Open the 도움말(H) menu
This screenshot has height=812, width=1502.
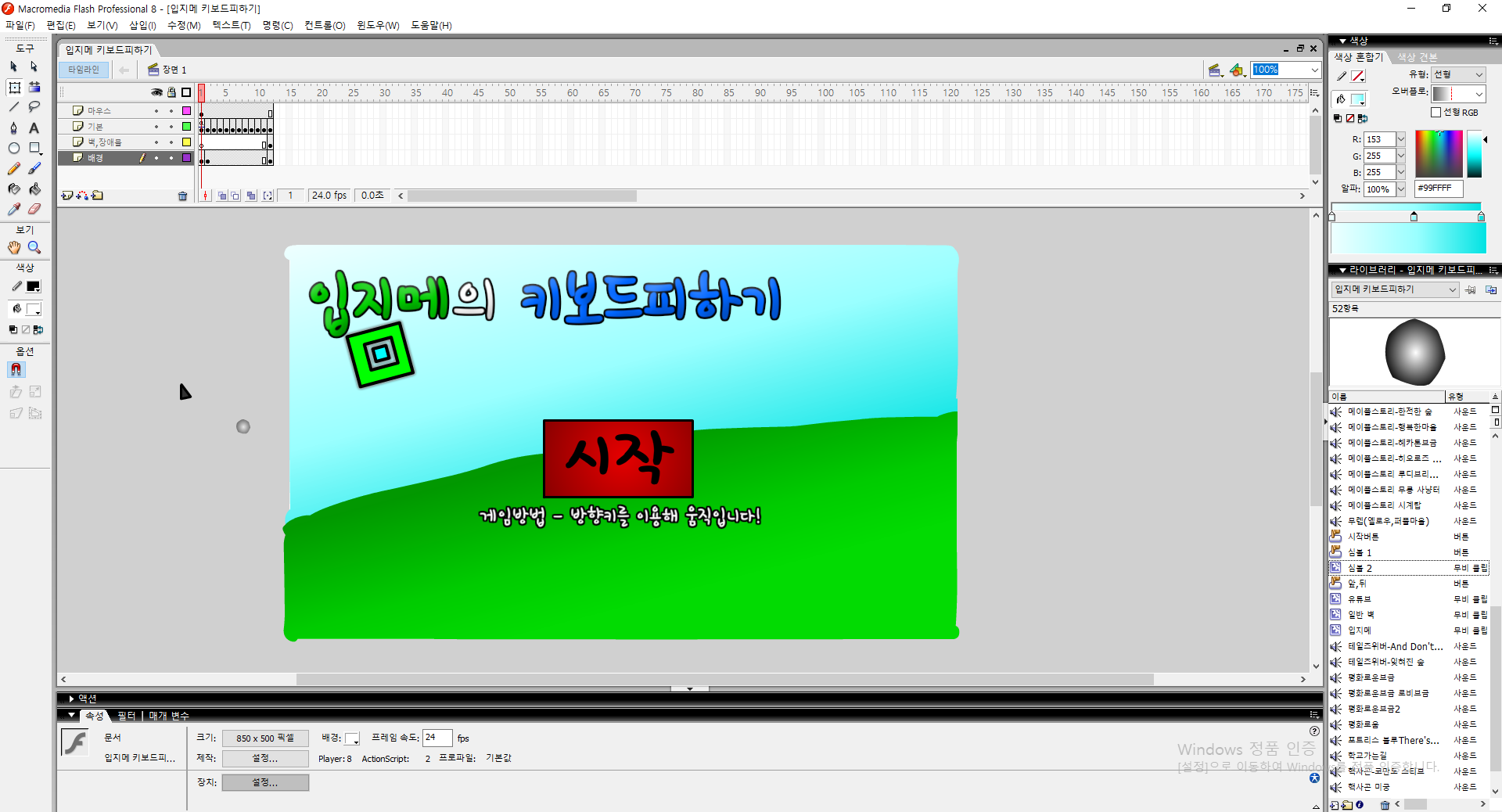coord(431,25)
